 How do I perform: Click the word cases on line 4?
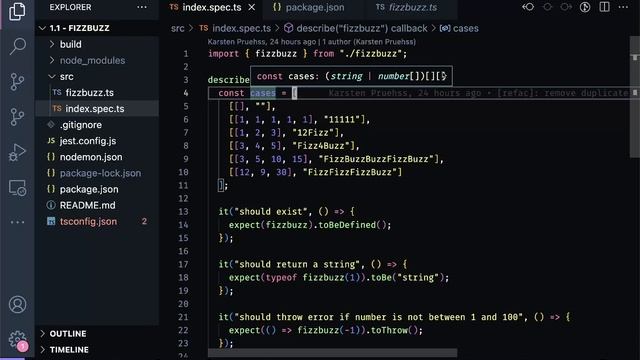[x=263, y=93]
